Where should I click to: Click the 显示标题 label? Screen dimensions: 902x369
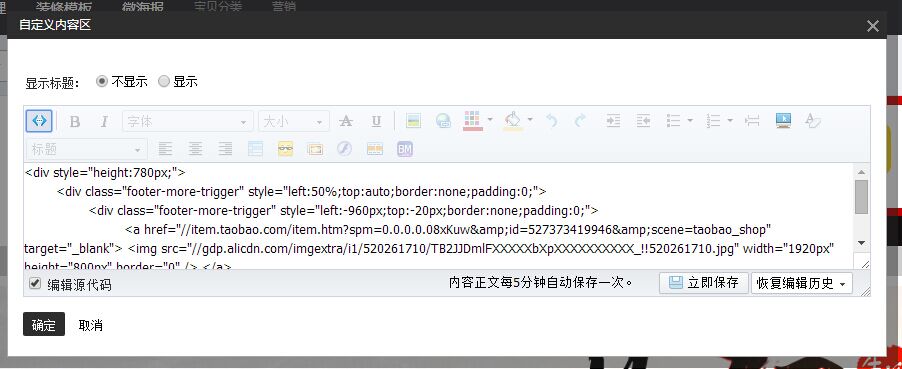click(52, 83)
